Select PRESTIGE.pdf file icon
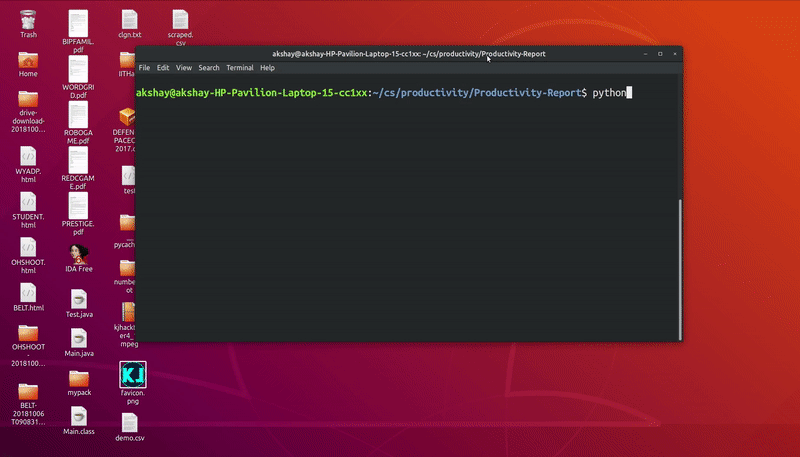The width and height of the screenshot is (800, 457). (x=78, y=206)
